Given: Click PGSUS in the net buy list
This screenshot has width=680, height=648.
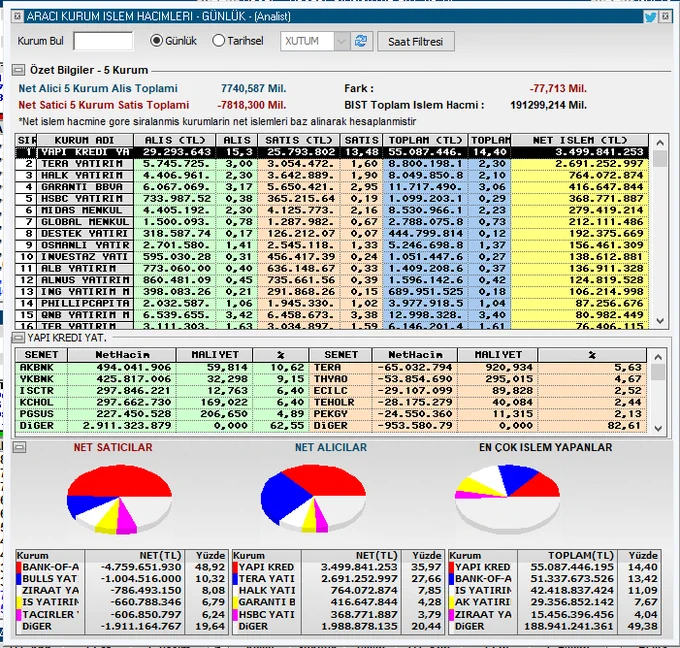Looking at the screenshot, I should click(x=37, y=414).
